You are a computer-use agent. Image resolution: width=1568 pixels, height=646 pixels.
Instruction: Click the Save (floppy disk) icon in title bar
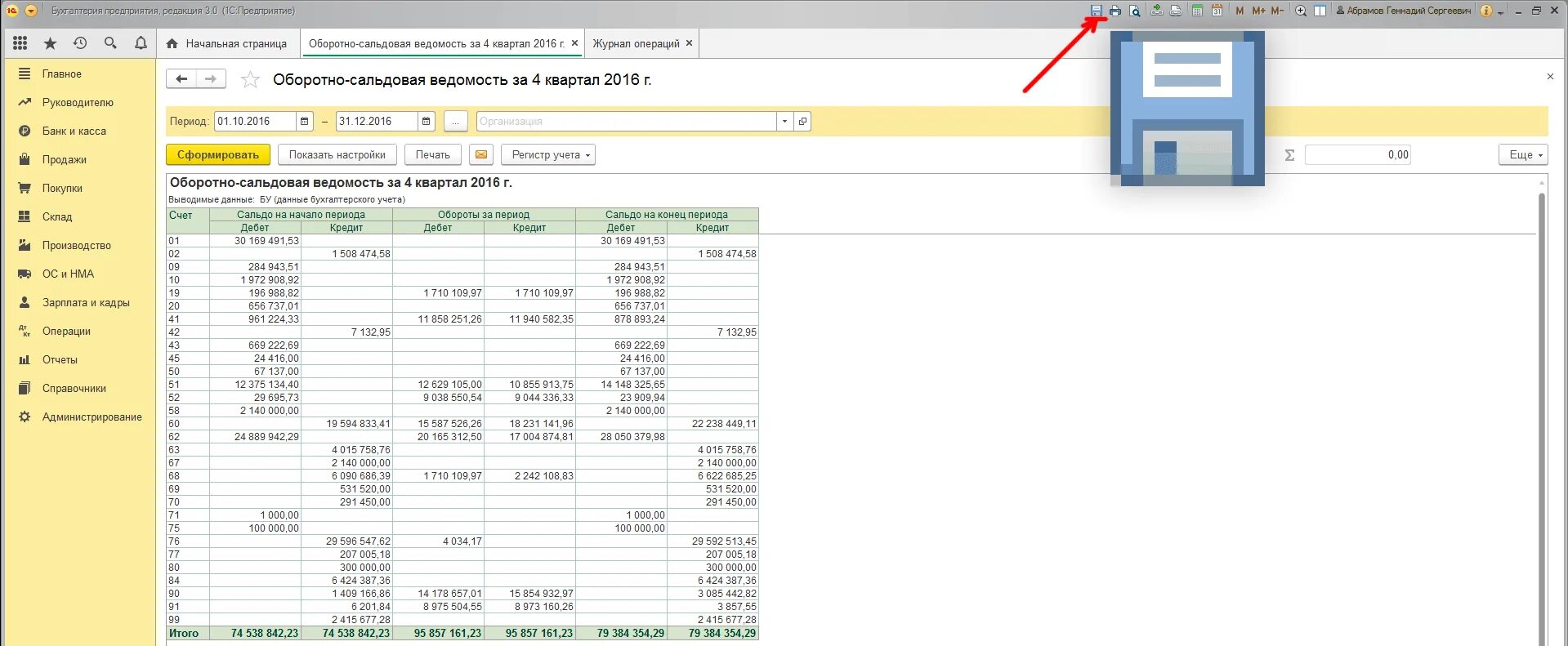pos(1097,11)
